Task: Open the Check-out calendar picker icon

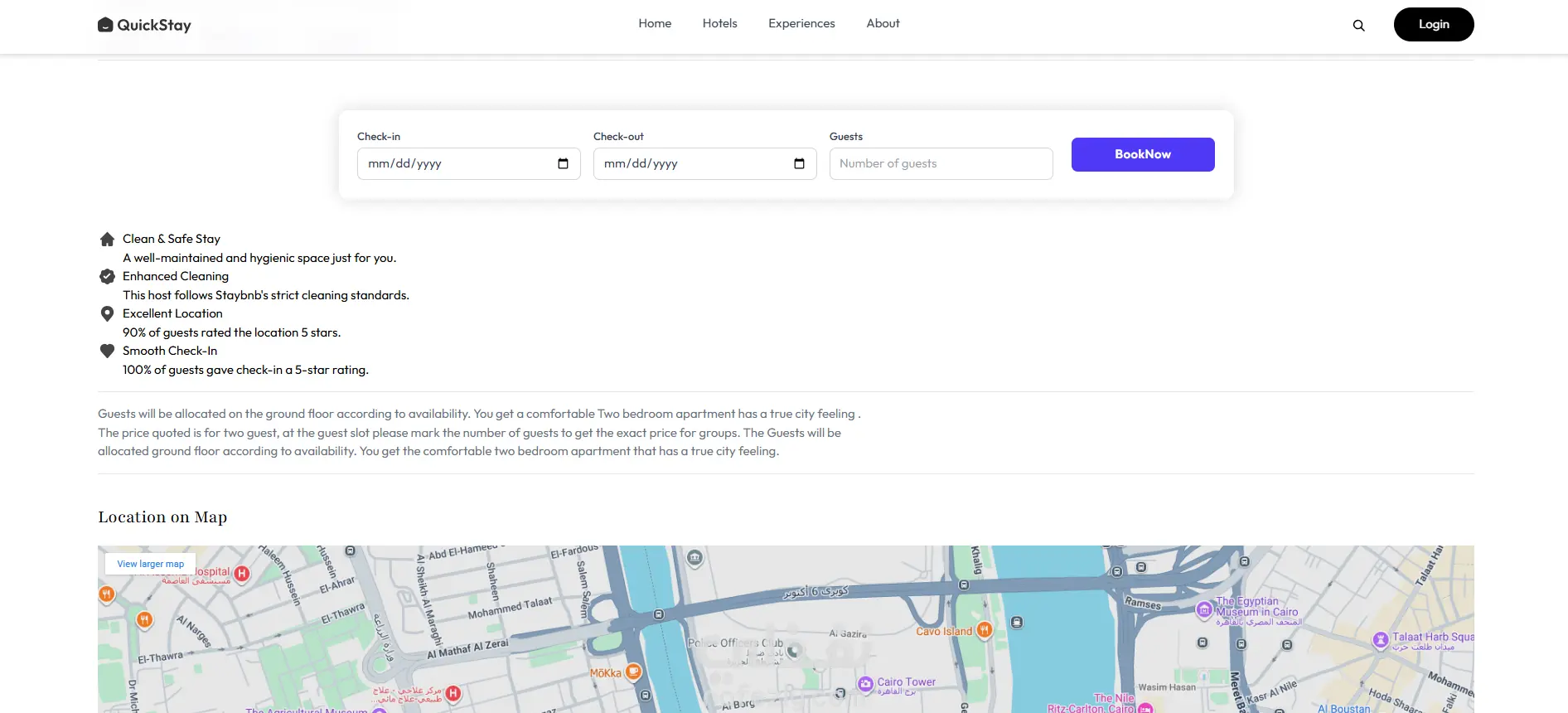Action: point(799,163)
